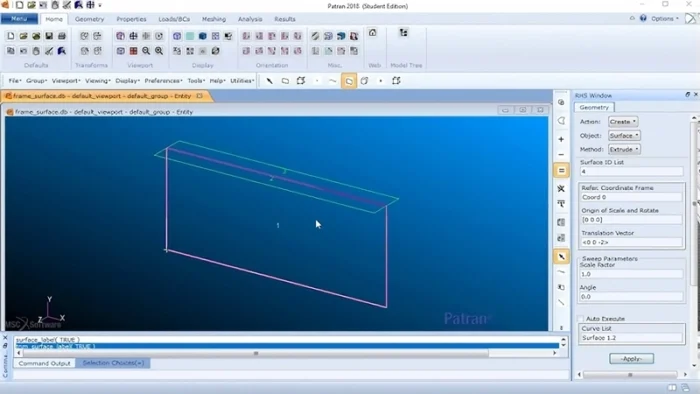Click the Geometry tab in RHS Window
Screen dimensions: 700x394
(x=594, y=107)
